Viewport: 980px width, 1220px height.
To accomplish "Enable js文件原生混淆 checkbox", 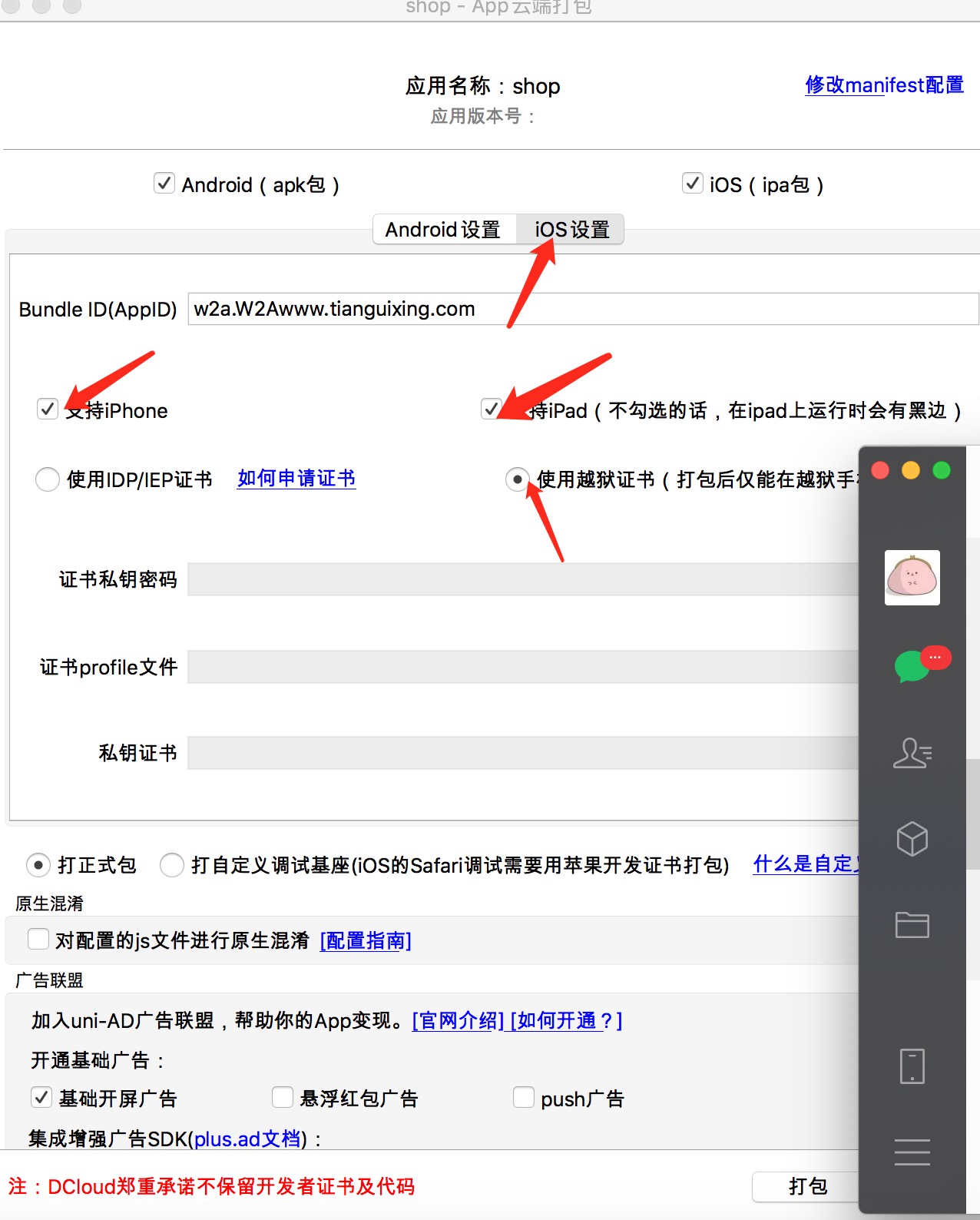I will click(x=38, y=939).
